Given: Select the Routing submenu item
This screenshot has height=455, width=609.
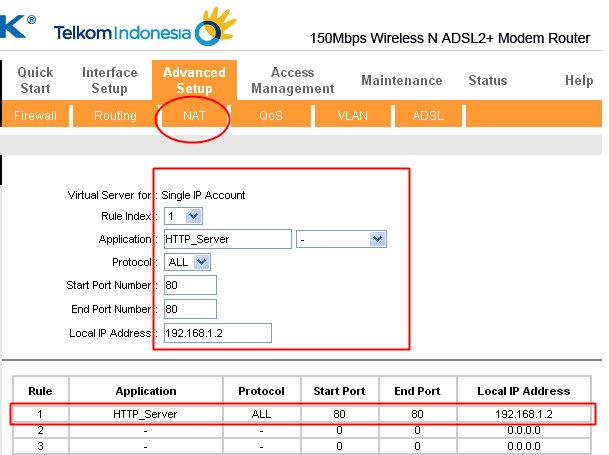Looking at the screenshot, I should 115,116.
